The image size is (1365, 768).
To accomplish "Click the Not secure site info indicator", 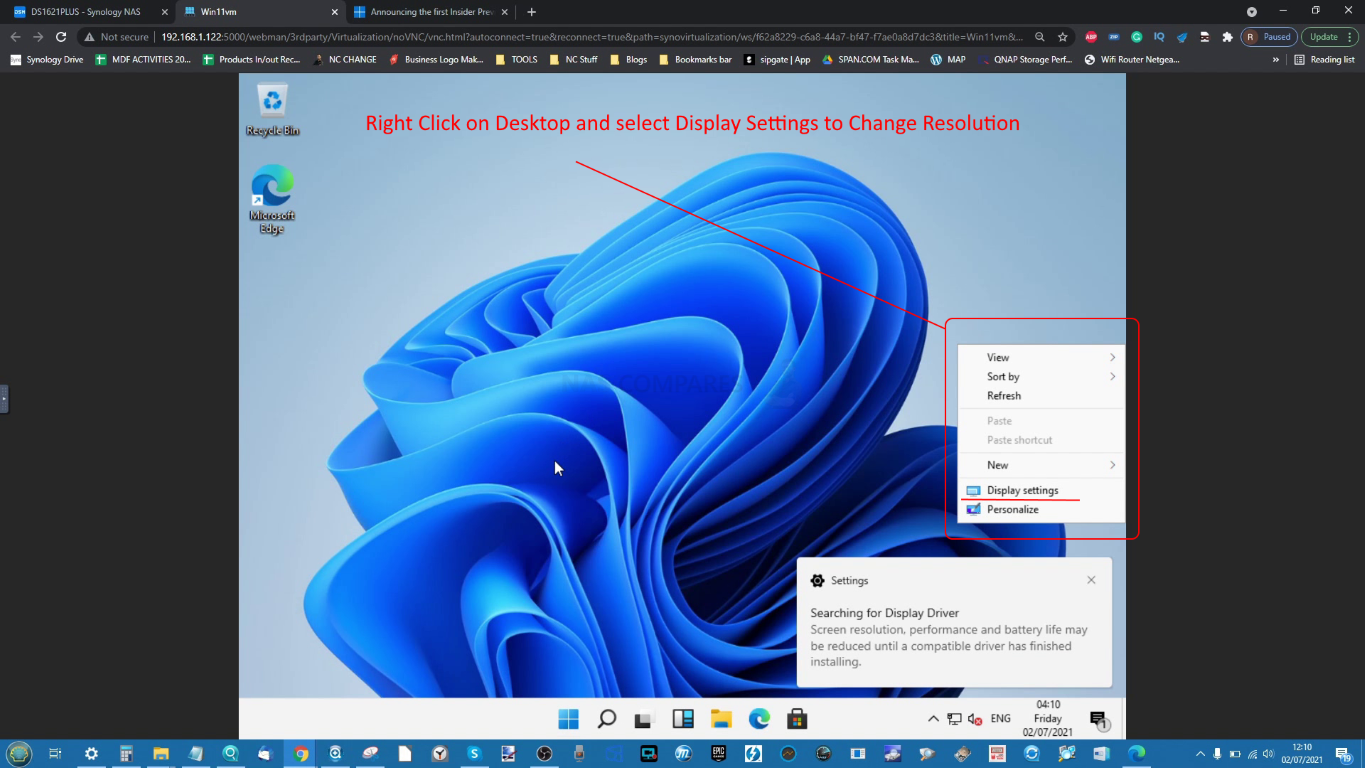I will coord(117,36).
